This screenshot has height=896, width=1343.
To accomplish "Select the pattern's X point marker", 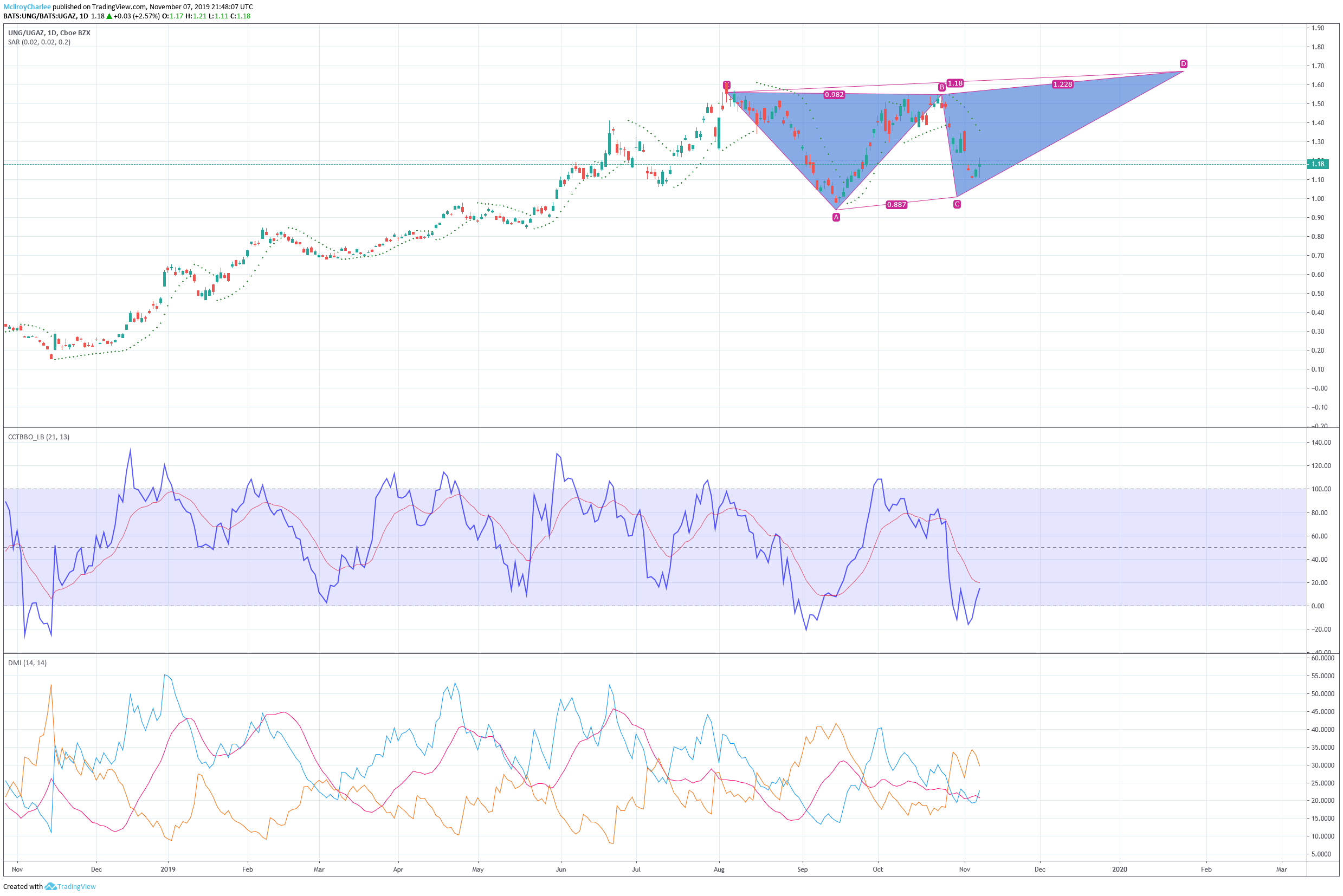I will click(x=727, y=85).
